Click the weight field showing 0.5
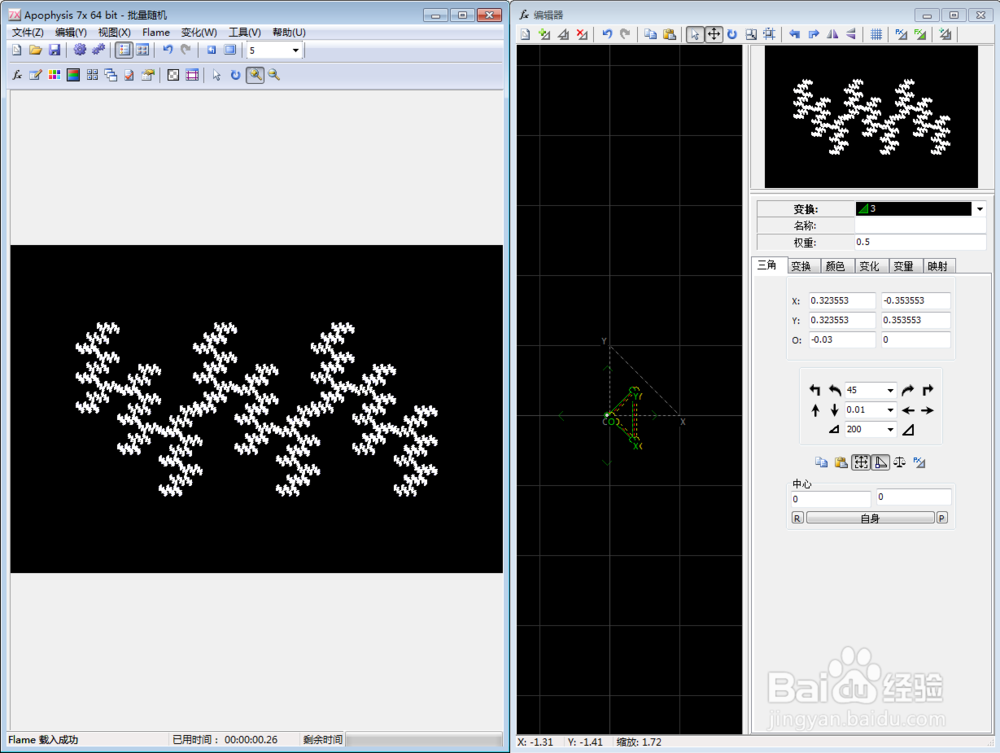The height and width of the screenshot is (753, 1000). (920, 242)
